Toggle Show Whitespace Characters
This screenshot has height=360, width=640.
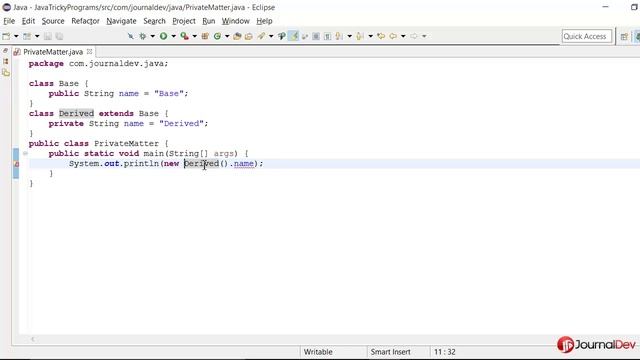coord(327,36)
